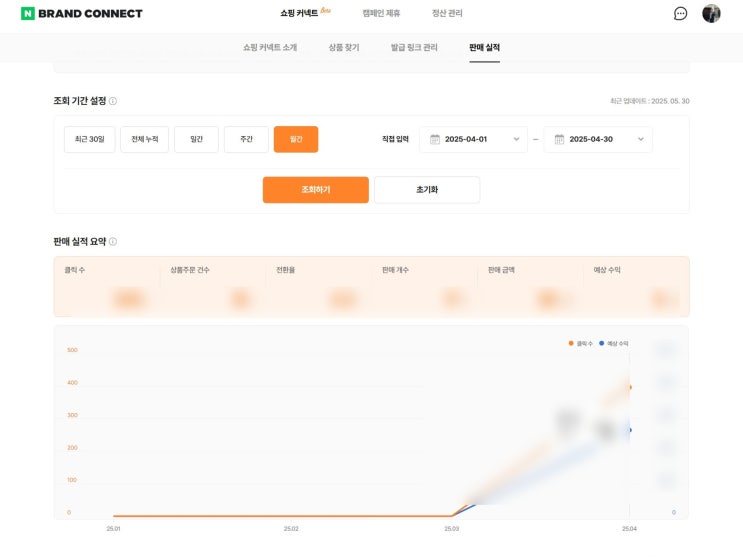Click the info icon beside 판매 실적 요약
743x557 pixels.
pos(113,242)
